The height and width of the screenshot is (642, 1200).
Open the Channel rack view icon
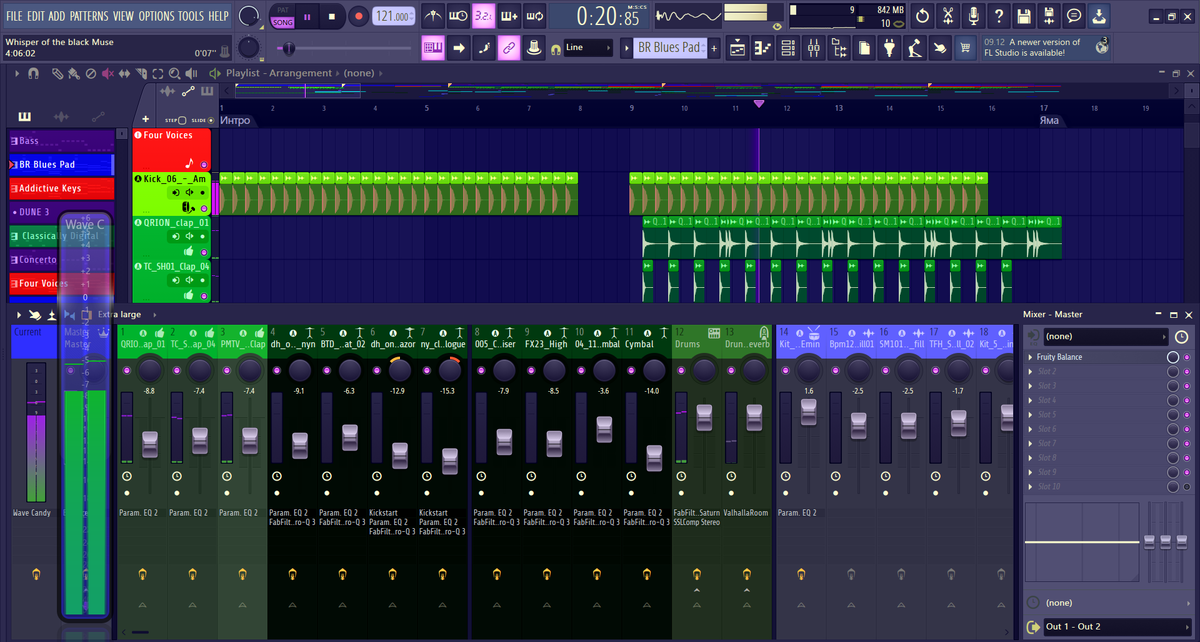point(789,47)
